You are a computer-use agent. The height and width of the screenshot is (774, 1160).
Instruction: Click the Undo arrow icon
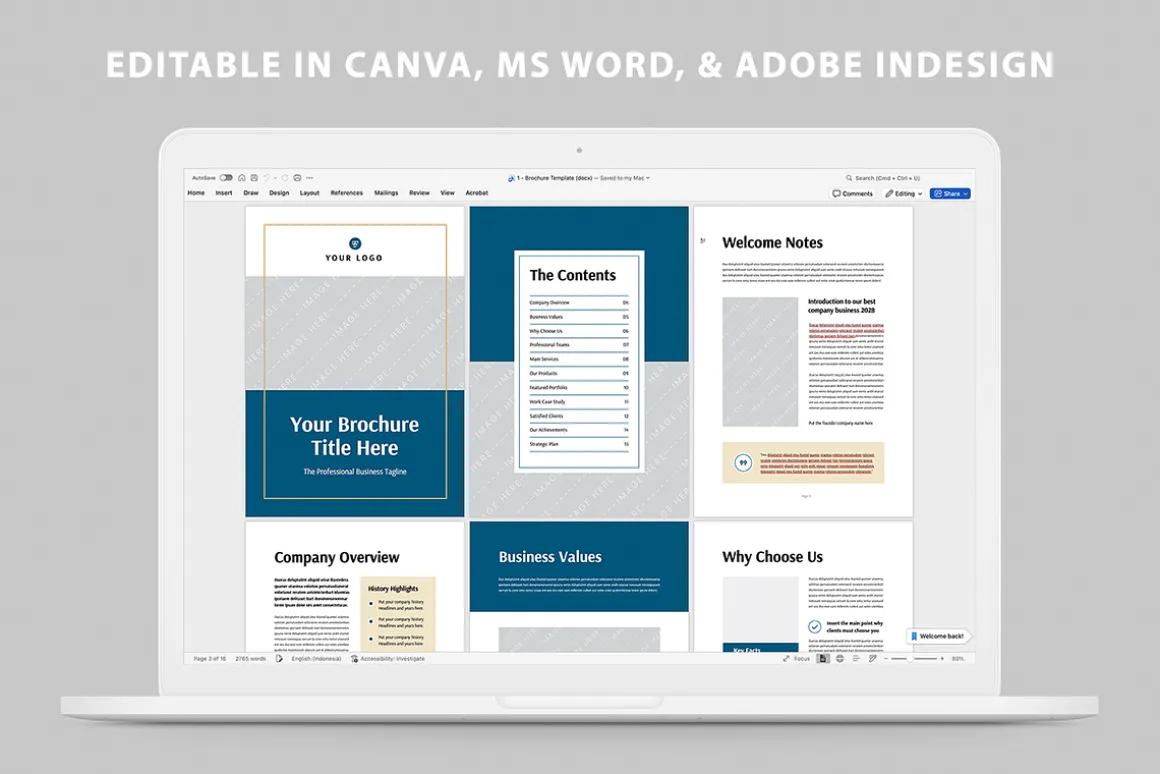[x=267, y=178]
